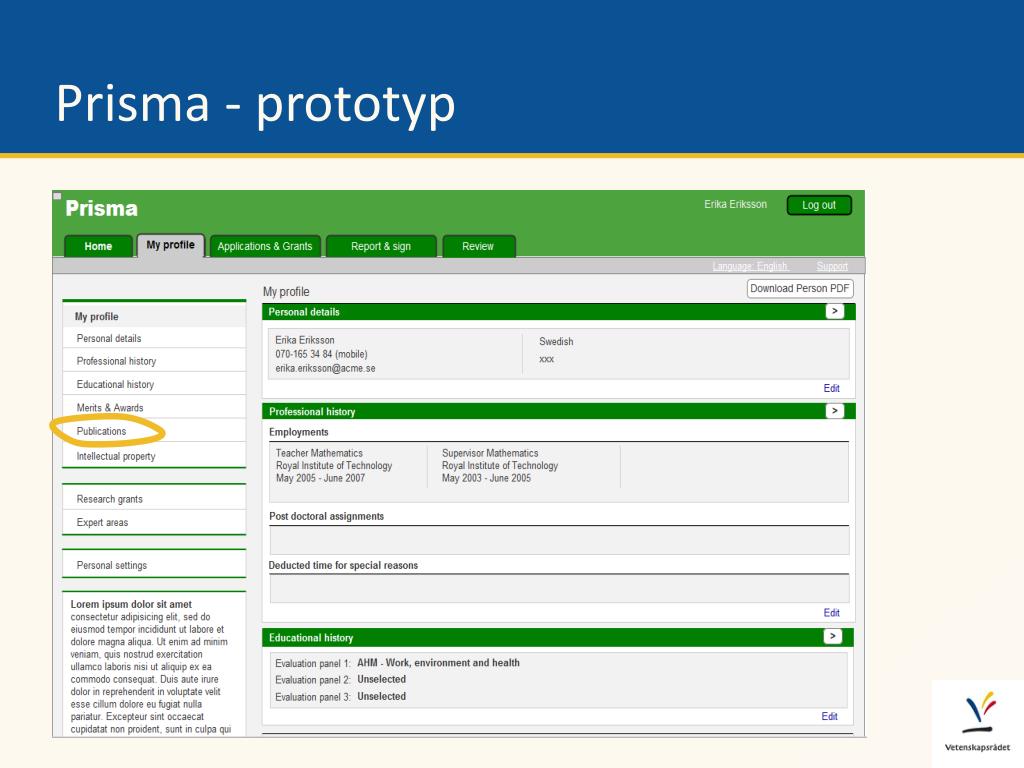The image size is (1024, 768).
Task: Click the Swedish nationality text
Action: (x=556, y=342)
